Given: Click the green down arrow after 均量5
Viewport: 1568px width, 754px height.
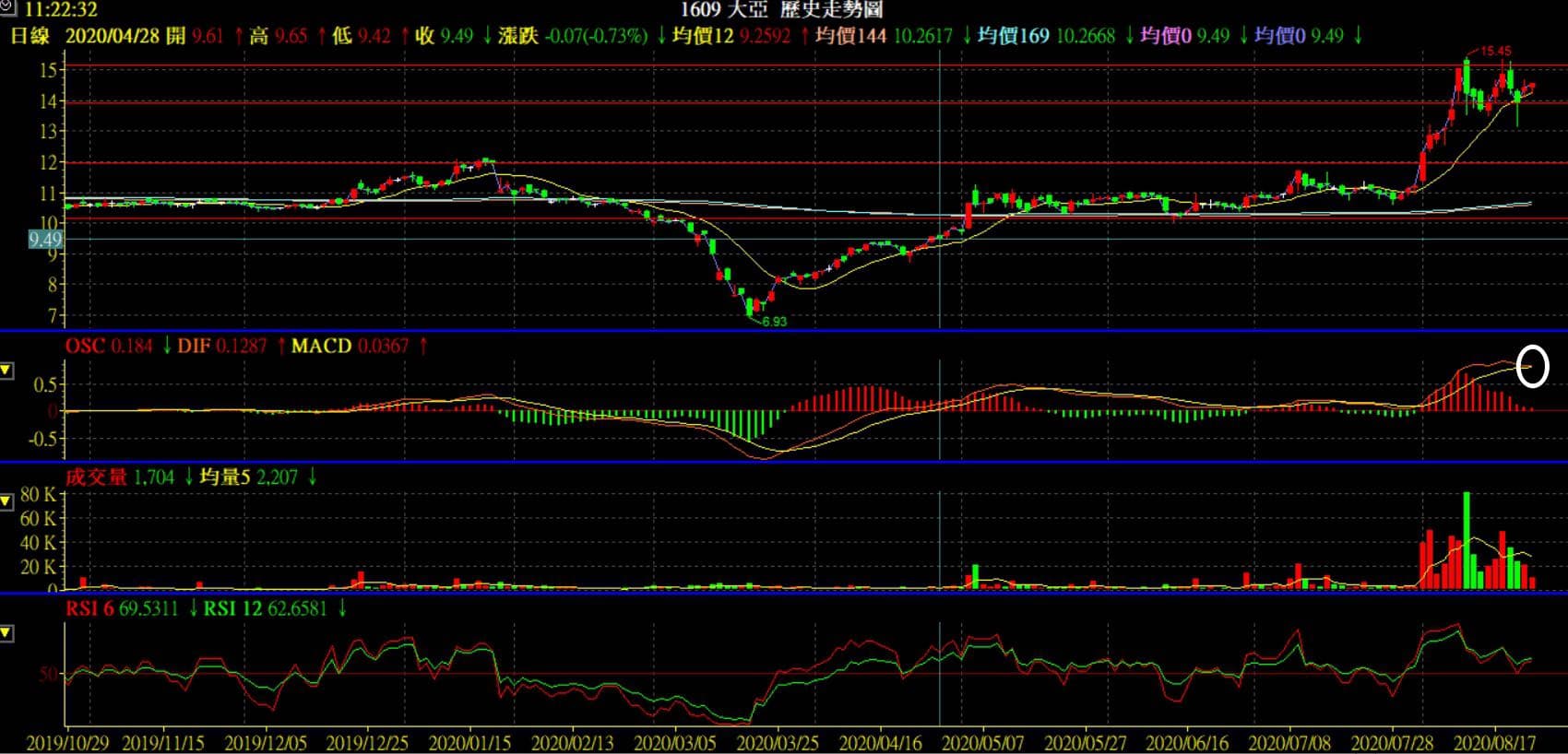Looking at the screenshot, I should coord(312,477).
